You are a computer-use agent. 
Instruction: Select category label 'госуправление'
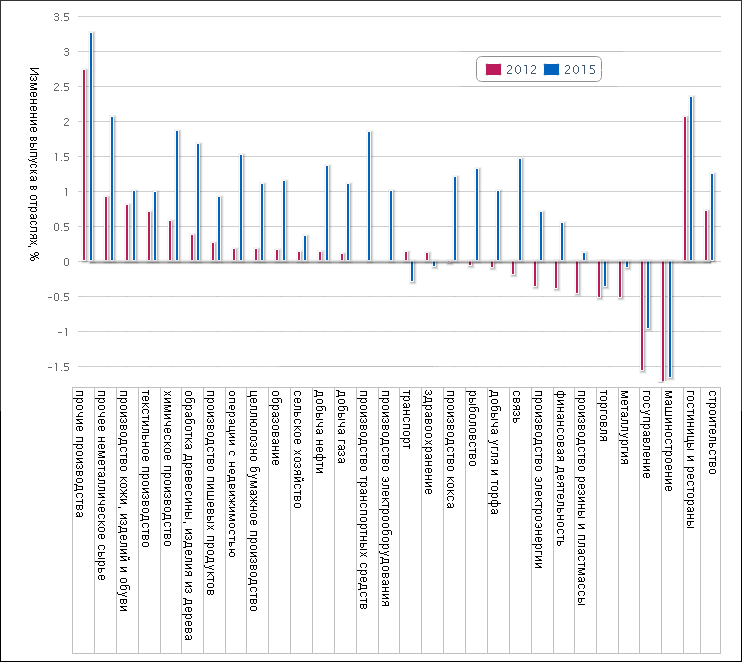click(647, 435)
